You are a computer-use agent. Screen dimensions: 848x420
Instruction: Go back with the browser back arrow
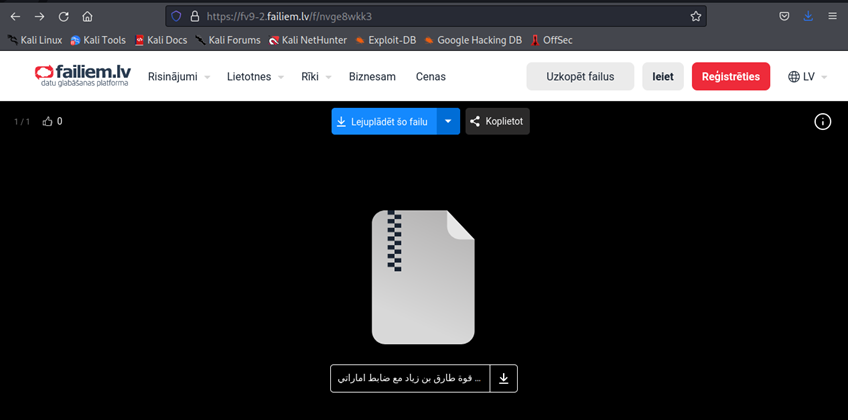15,17
